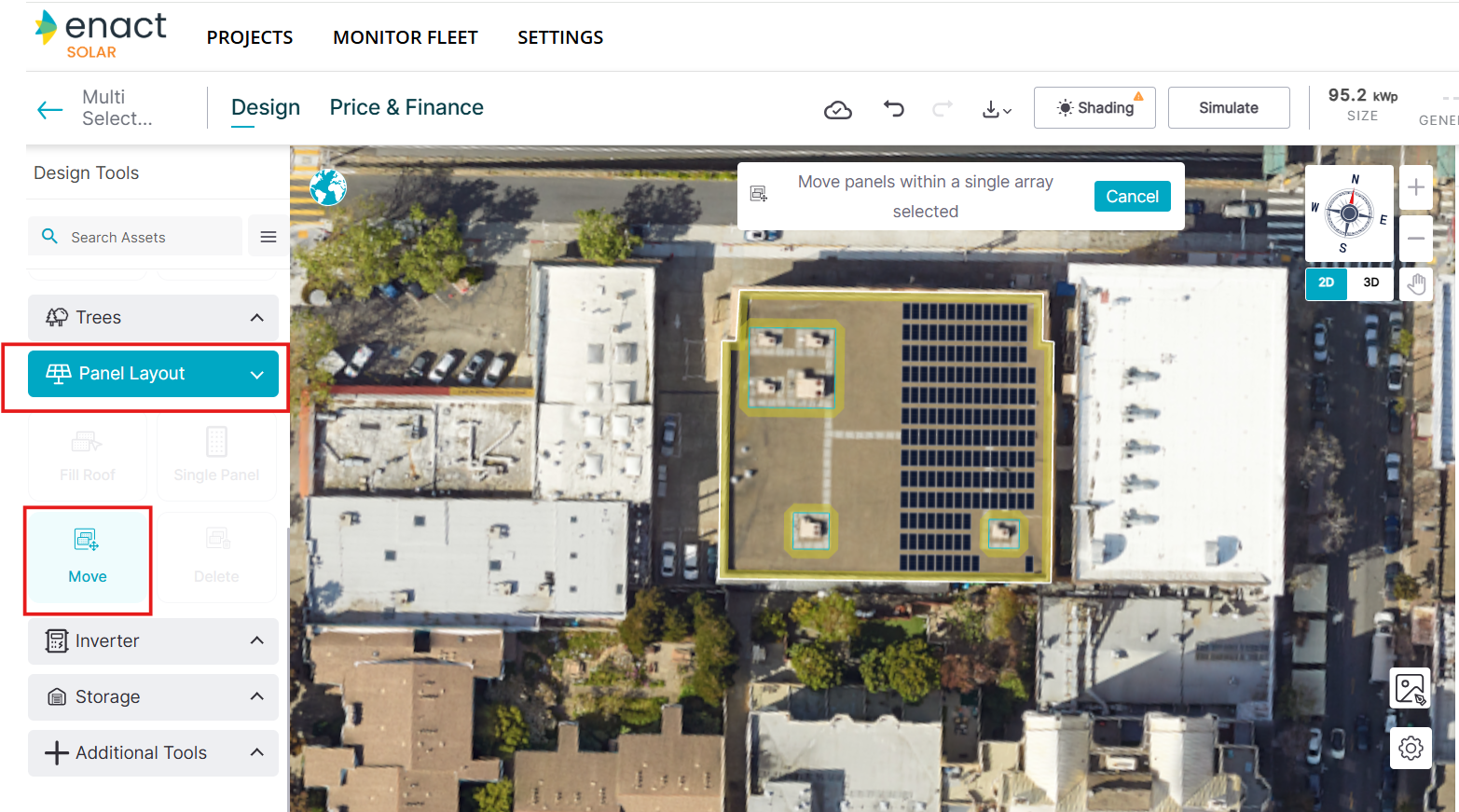Click the imagery layer icon
Image resolution: width=1459 pixels, height=812 pixels.
coord(1411,690)
